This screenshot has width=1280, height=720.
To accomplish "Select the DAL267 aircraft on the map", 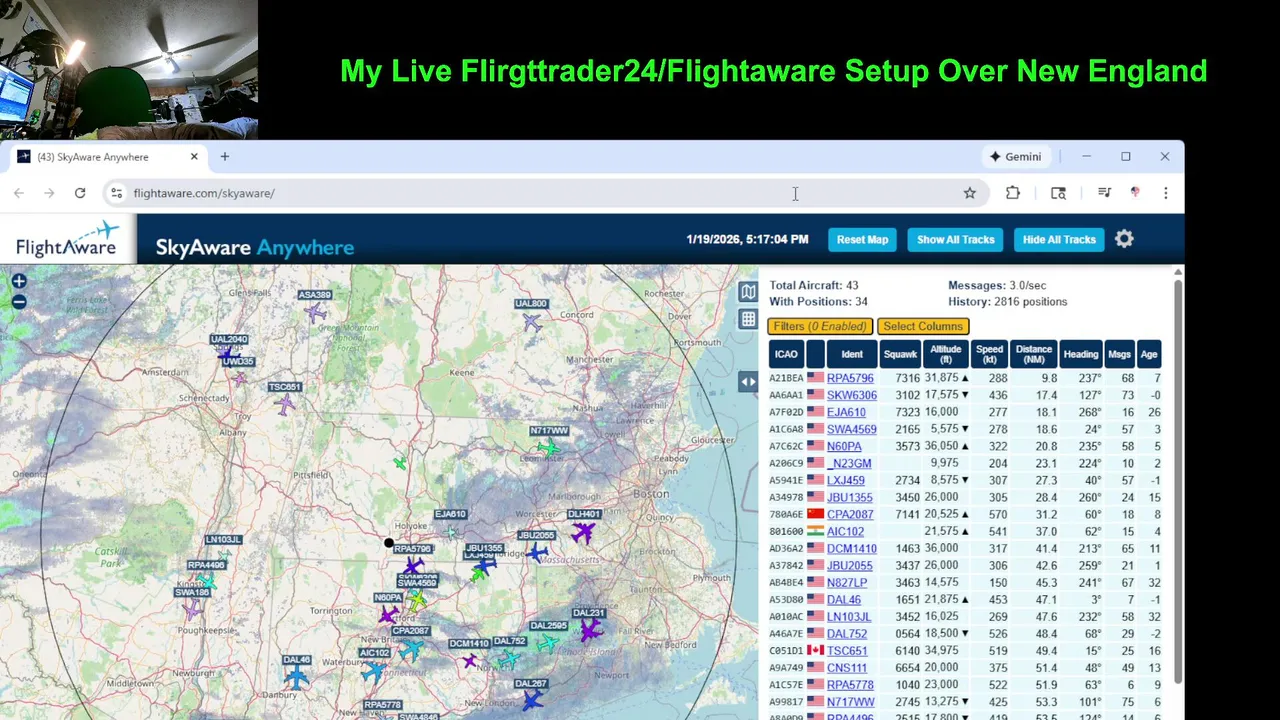I will coord(532,699).
